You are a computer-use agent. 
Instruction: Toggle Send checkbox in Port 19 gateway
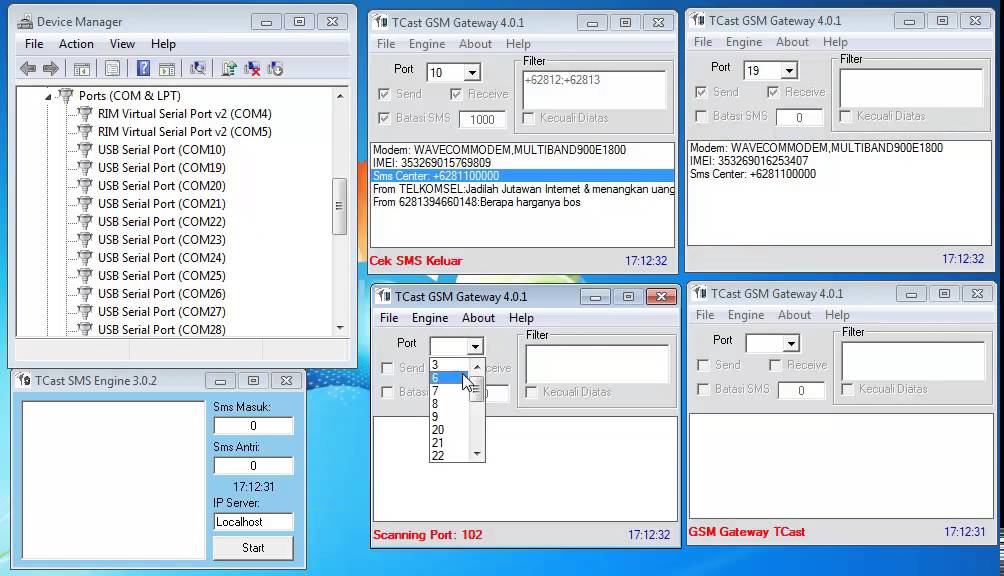point(701,92)
